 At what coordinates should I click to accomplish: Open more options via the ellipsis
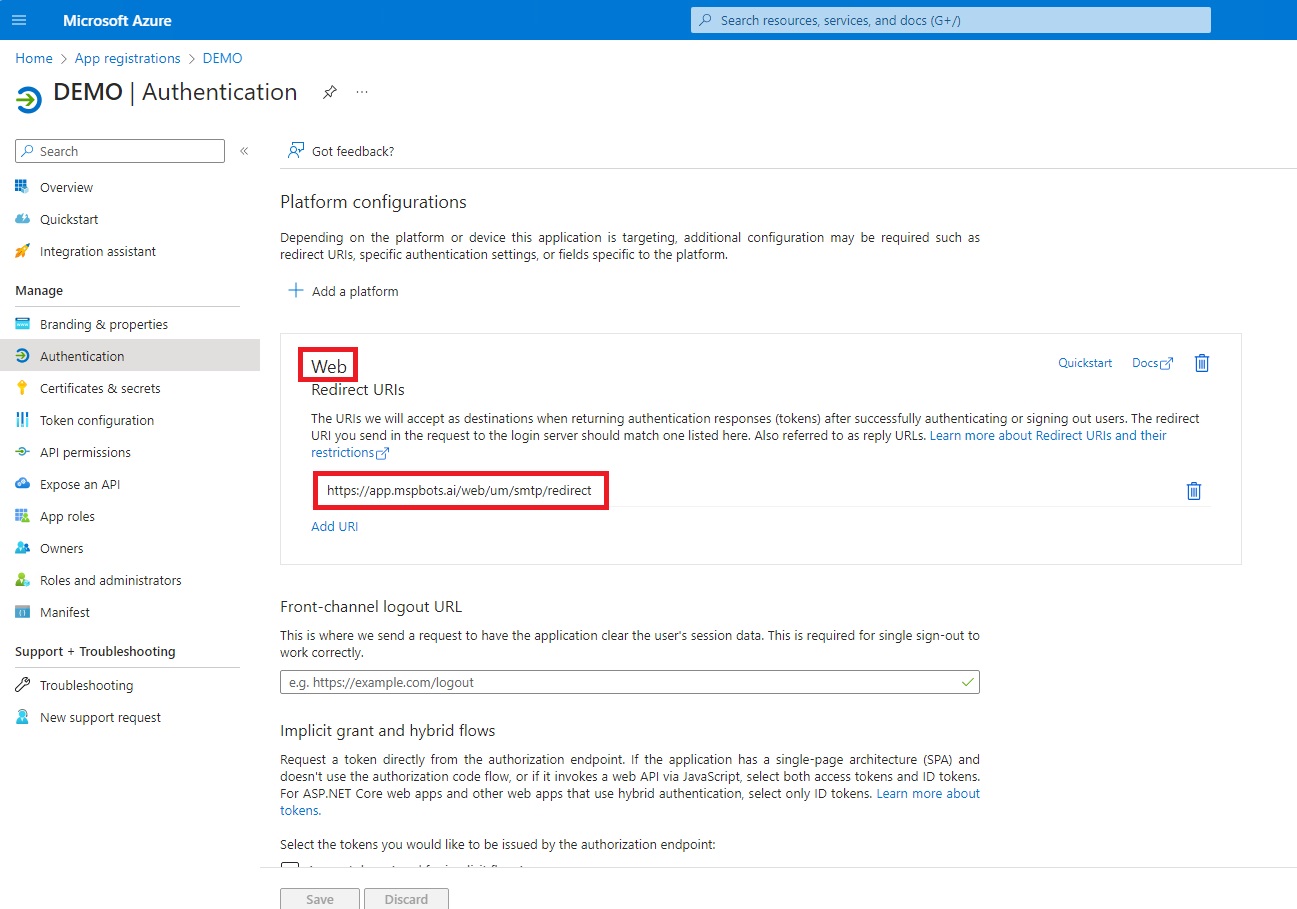361,91
